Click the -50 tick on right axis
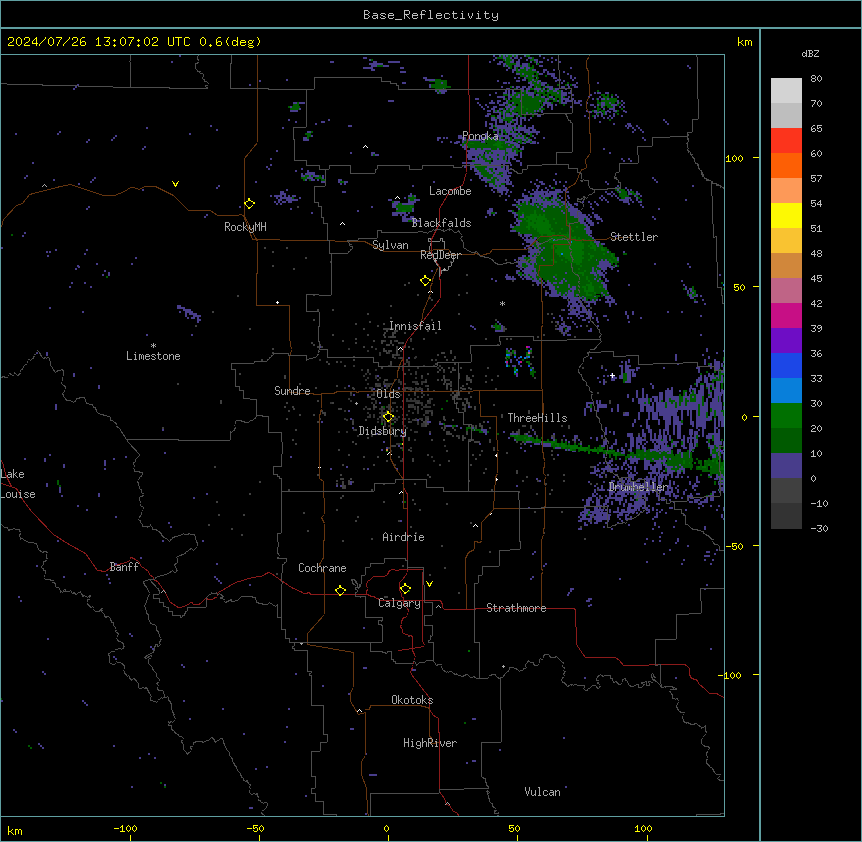 click(x=734, y=546)
